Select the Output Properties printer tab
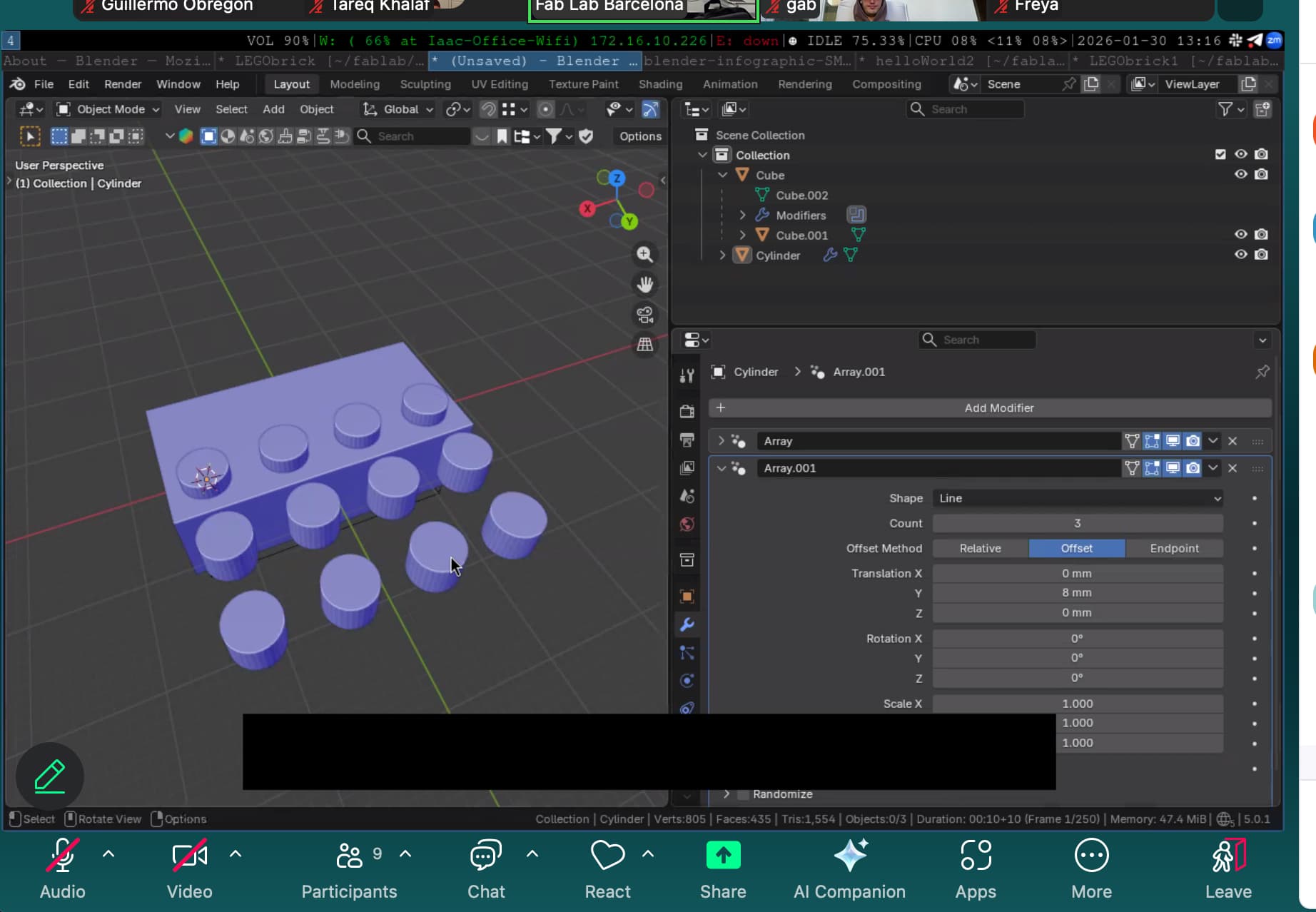 (x=687, y=440)
